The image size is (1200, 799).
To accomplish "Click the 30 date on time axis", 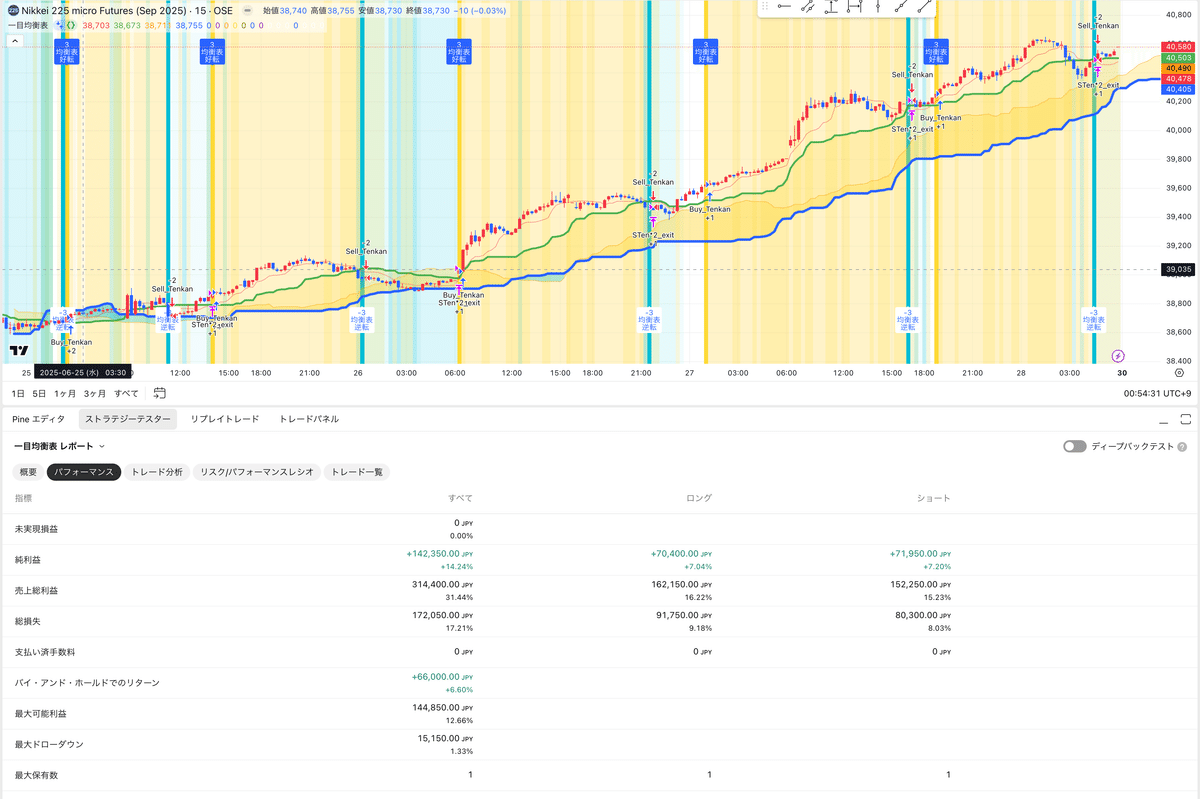I will (1122, 372).
